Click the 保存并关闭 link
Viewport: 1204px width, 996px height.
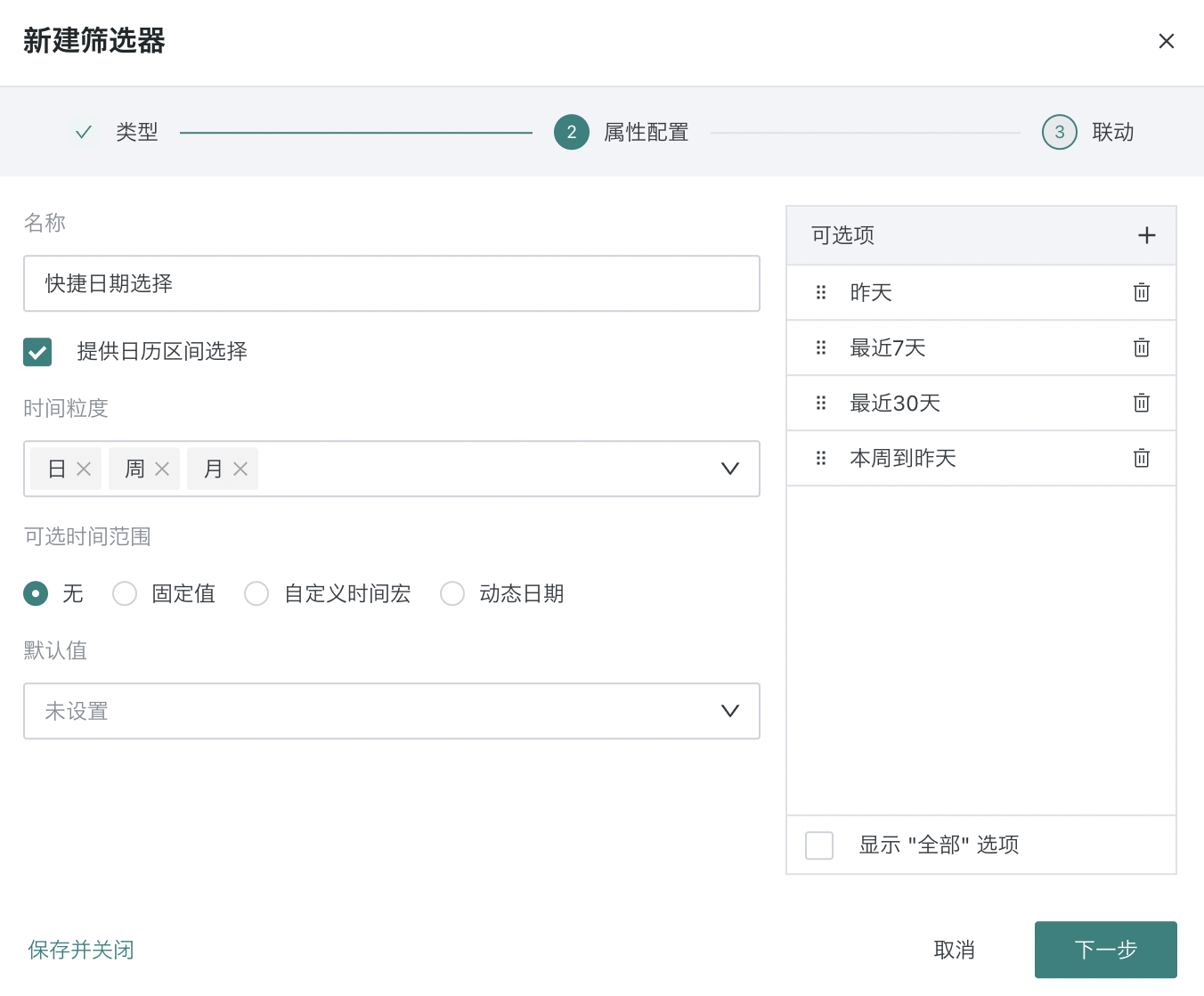click(81, 950)
